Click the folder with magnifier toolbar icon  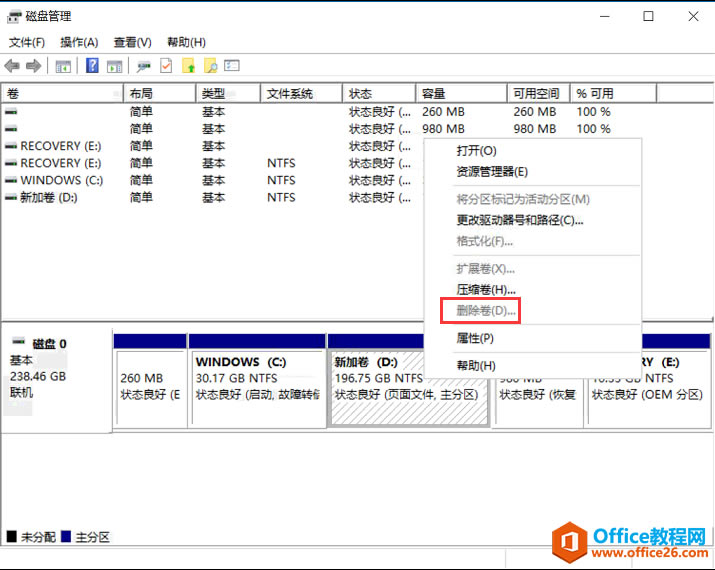click(210, 66)
